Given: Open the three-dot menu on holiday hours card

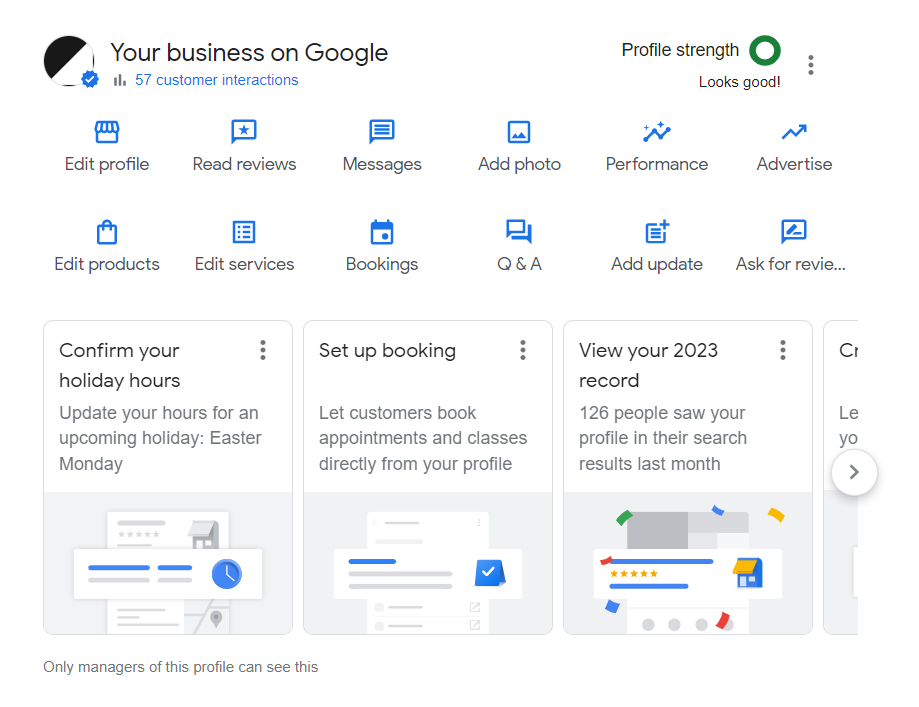Looking at the screenshot, I should click(263, 350).
